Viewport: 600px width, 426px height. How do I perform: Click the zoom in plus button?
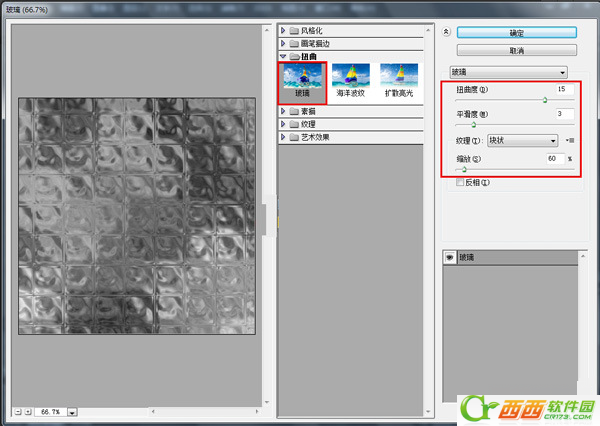click(28, 411)
